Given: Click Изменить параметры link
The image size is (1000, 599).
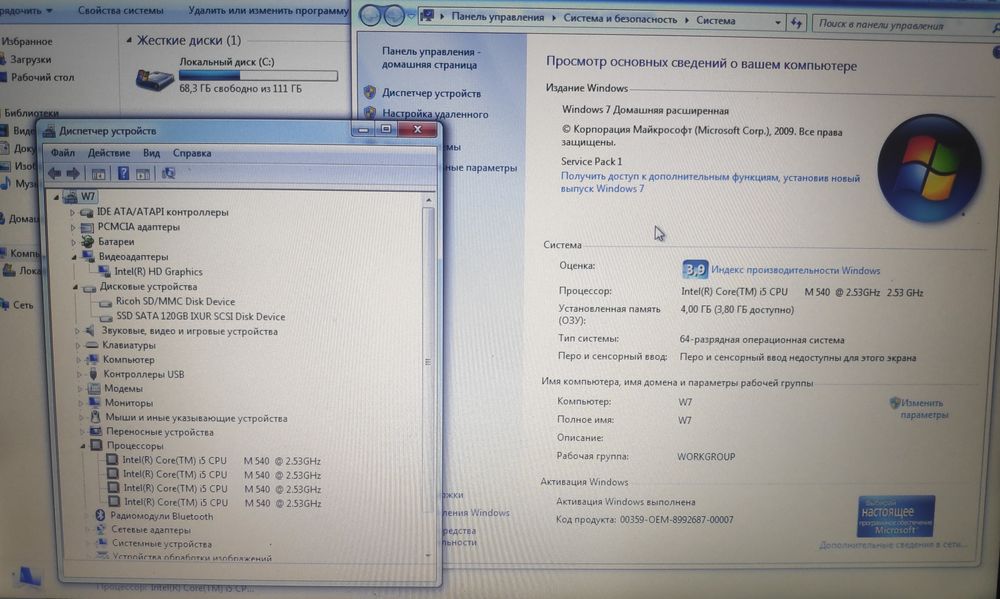Looking at the screenshot, I should [923, 409].
